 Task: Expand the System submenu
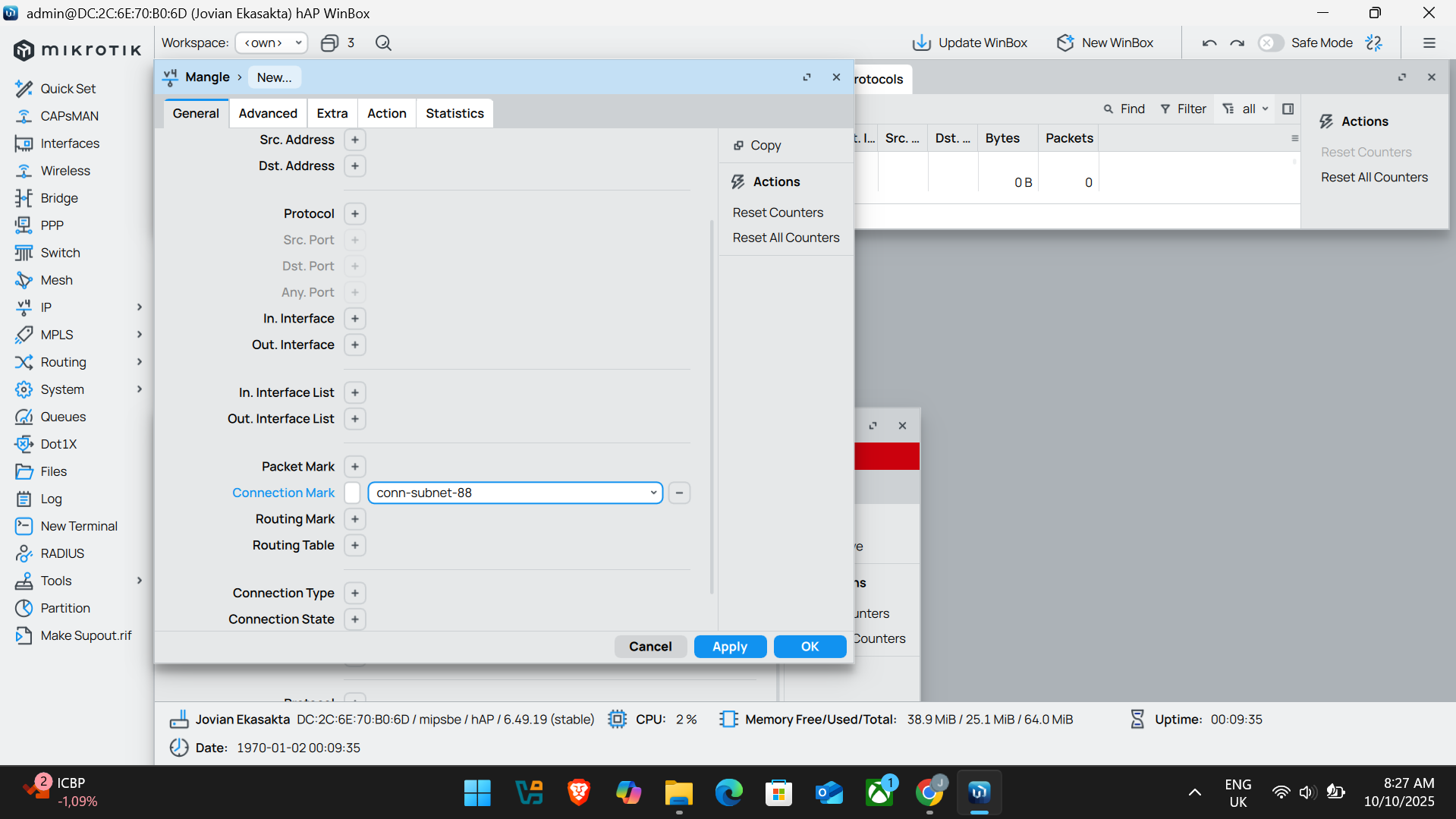tap(139, 389)
